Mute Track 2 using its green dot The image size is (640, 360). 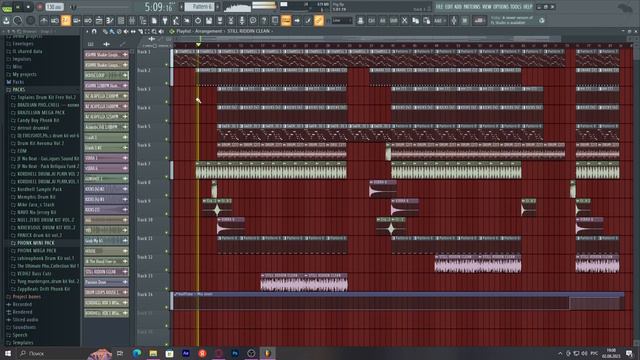[x=167, y=83]
